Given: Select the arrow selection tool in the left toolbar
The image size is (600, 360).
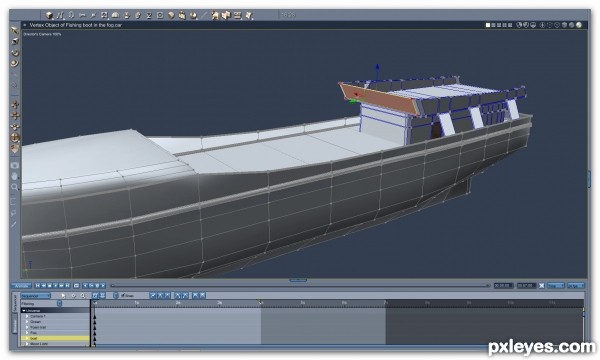Looking at the screenshot, I should tap(15, 30).
